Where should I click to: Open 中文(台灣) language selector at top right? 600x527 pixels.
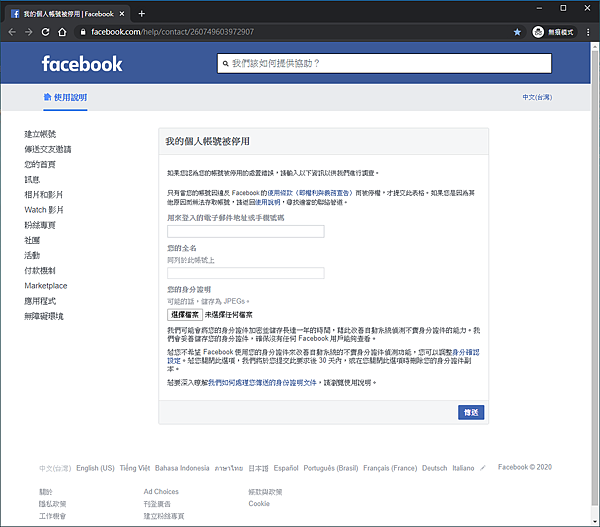click(x=537, y=97)
